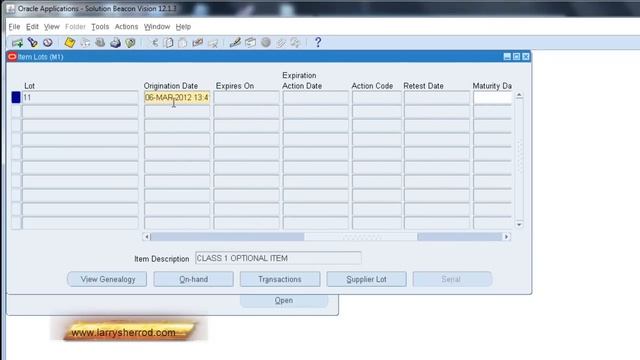Click the New record toolbar icon
The height and width of the screenshot is (360, 640).
[17, 42]
